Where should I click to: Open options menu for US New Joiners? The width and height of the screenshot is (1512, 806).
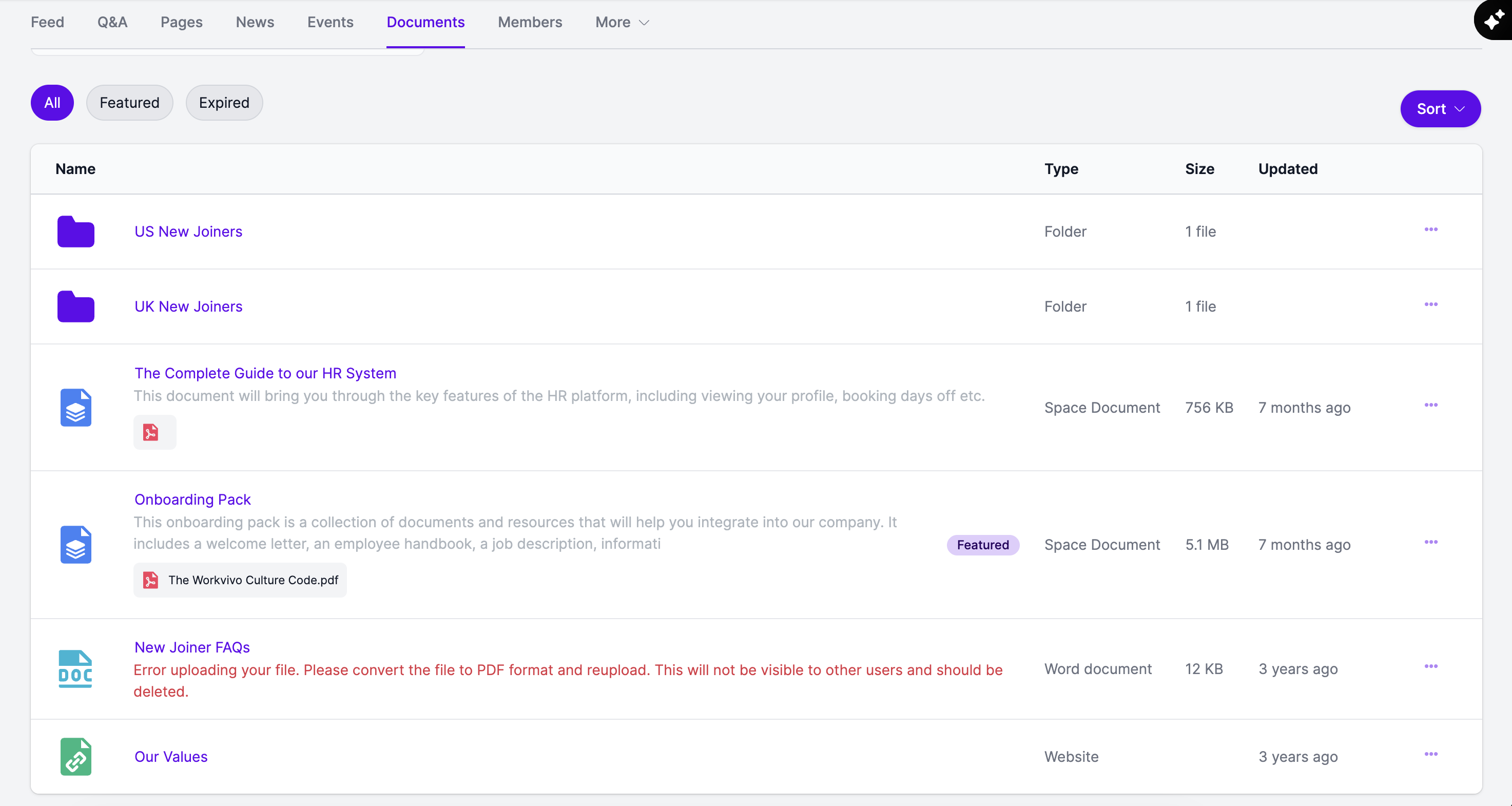[1431, 229]
